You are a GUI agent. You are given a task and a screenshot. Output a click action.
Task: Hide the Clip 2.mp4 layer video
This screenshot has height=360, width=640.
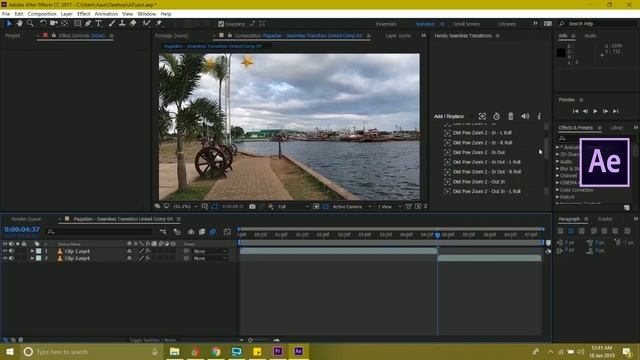point(5,258)
